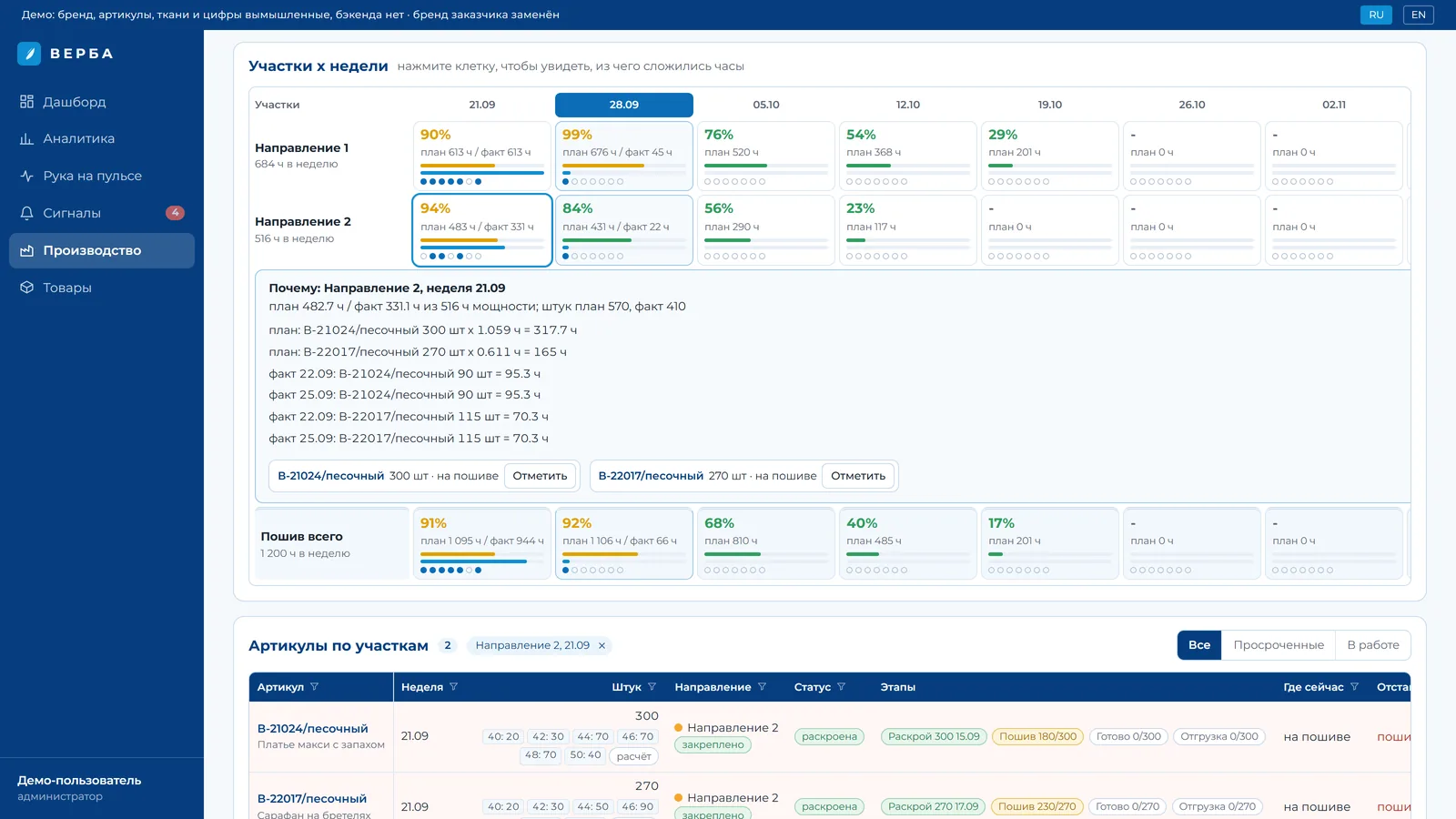
Task: Switch interface language to RU
Action: pyautogui.click(x=1376, y=15)
